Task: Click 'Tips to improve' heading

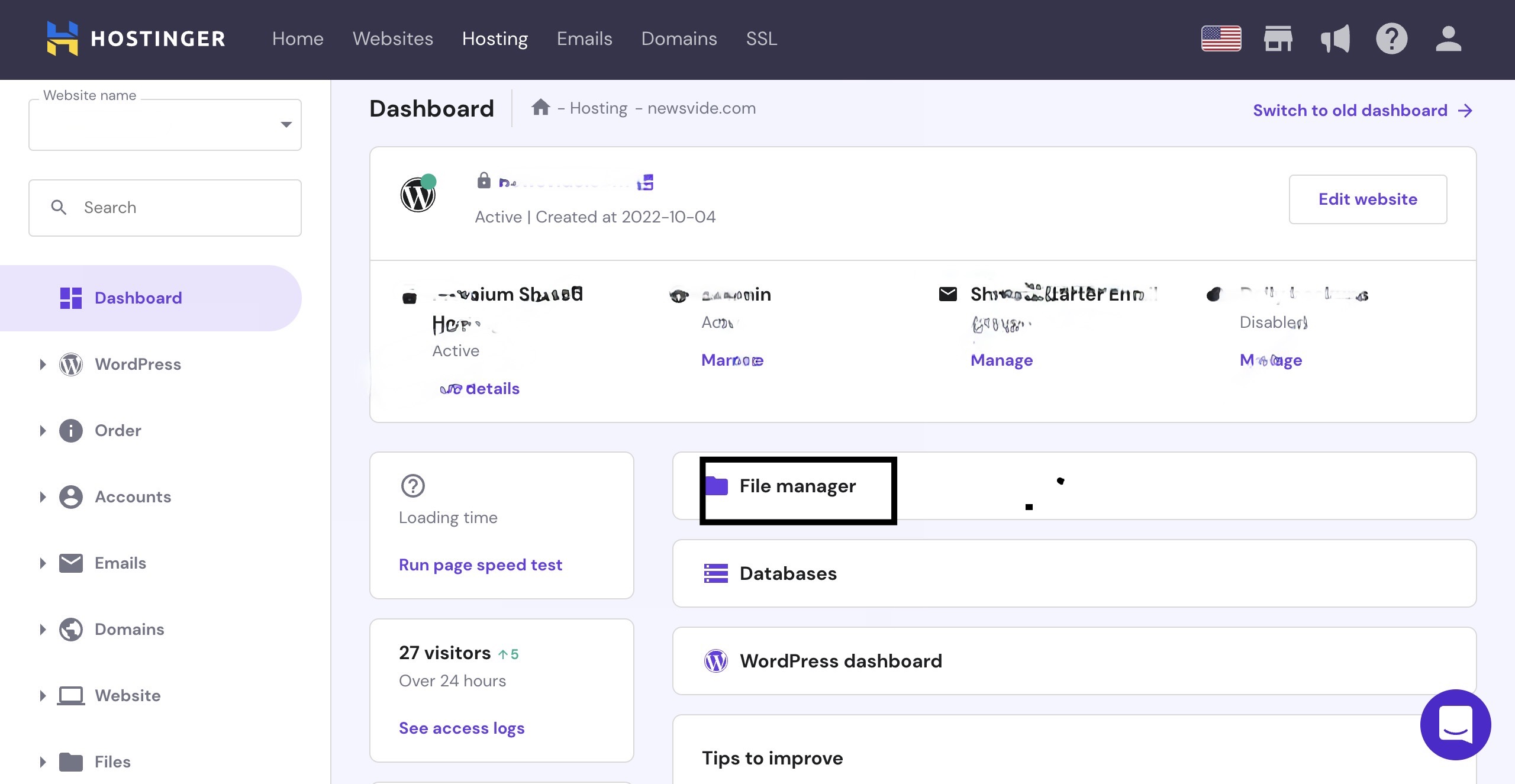Action: [772, 758]
